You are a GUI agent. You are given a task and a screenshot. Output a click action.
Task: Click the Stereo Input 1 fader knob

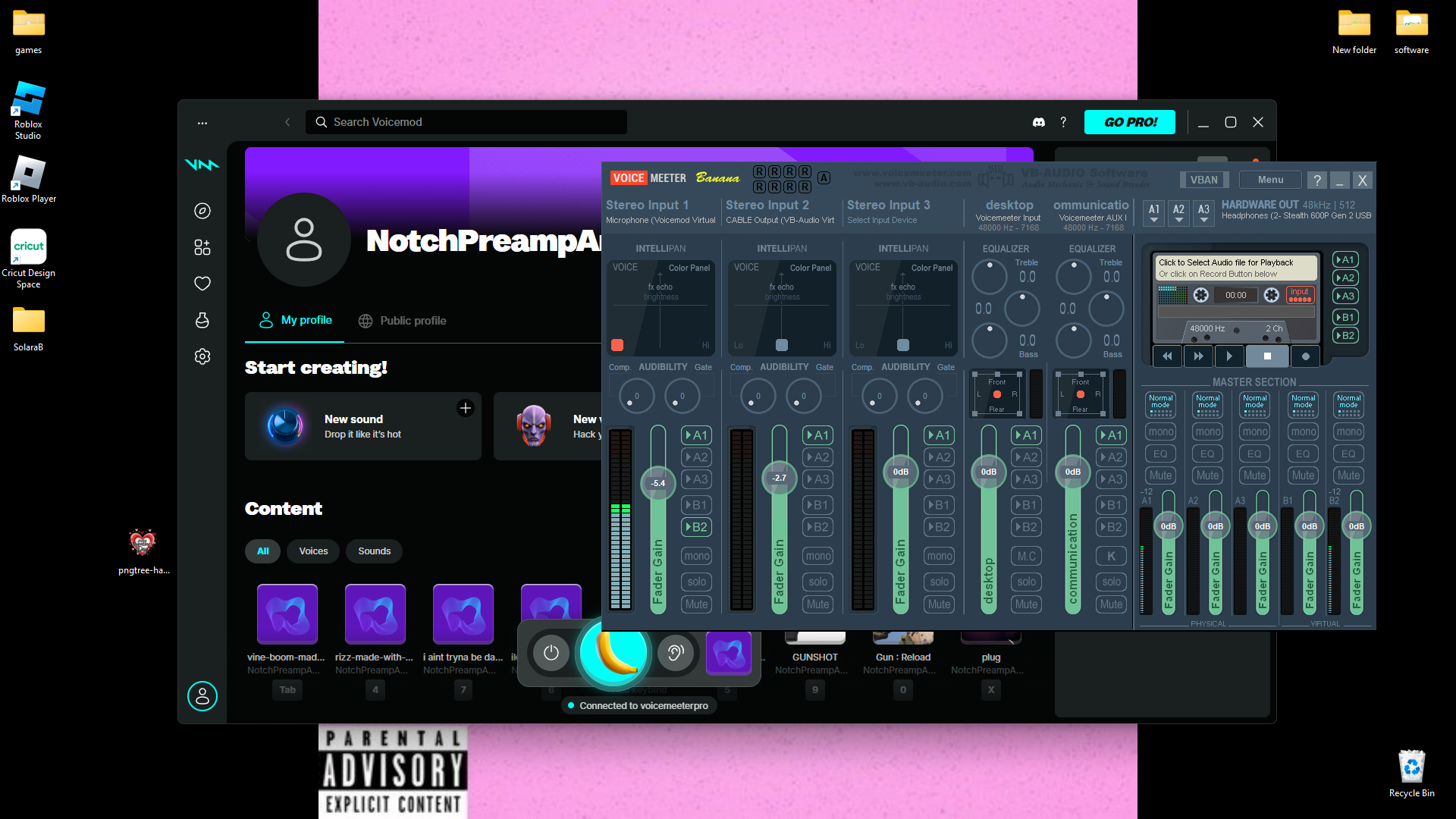pos(657,483)
